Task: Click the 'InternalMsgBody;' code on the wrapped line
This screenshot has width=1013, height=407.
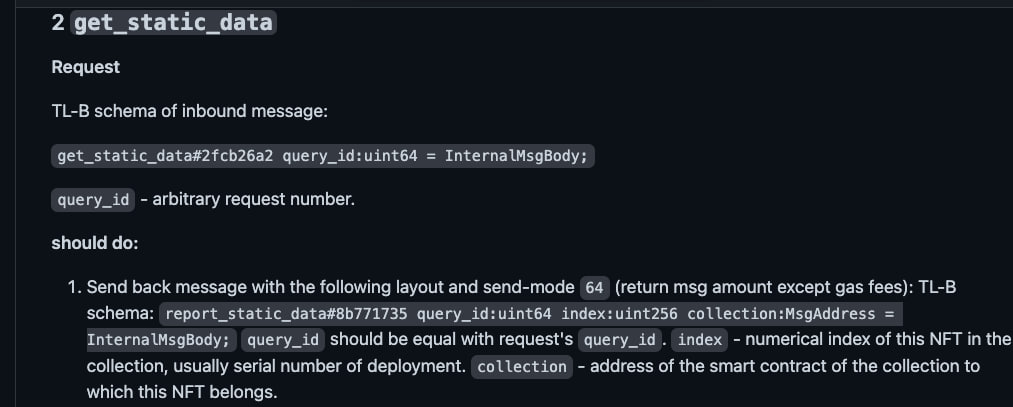Action: pos(162,340)
